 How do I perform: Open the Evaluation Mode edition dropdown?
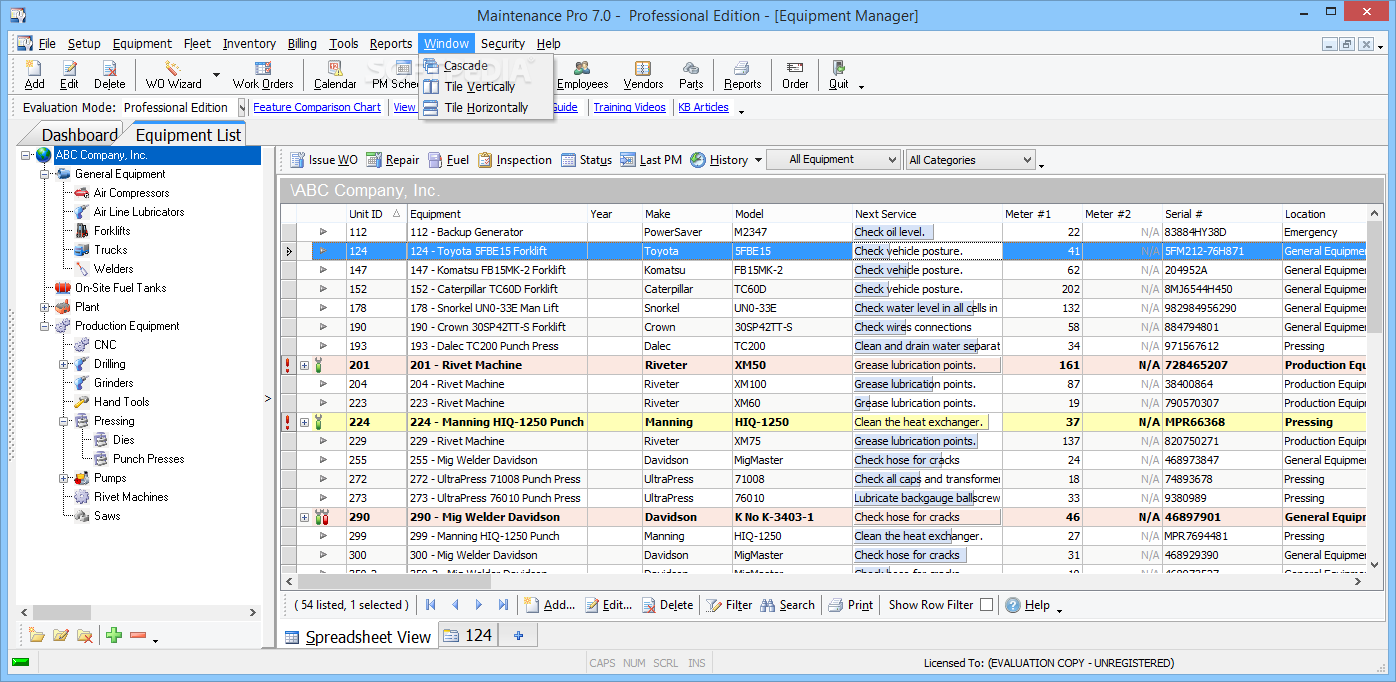(242, 107)
